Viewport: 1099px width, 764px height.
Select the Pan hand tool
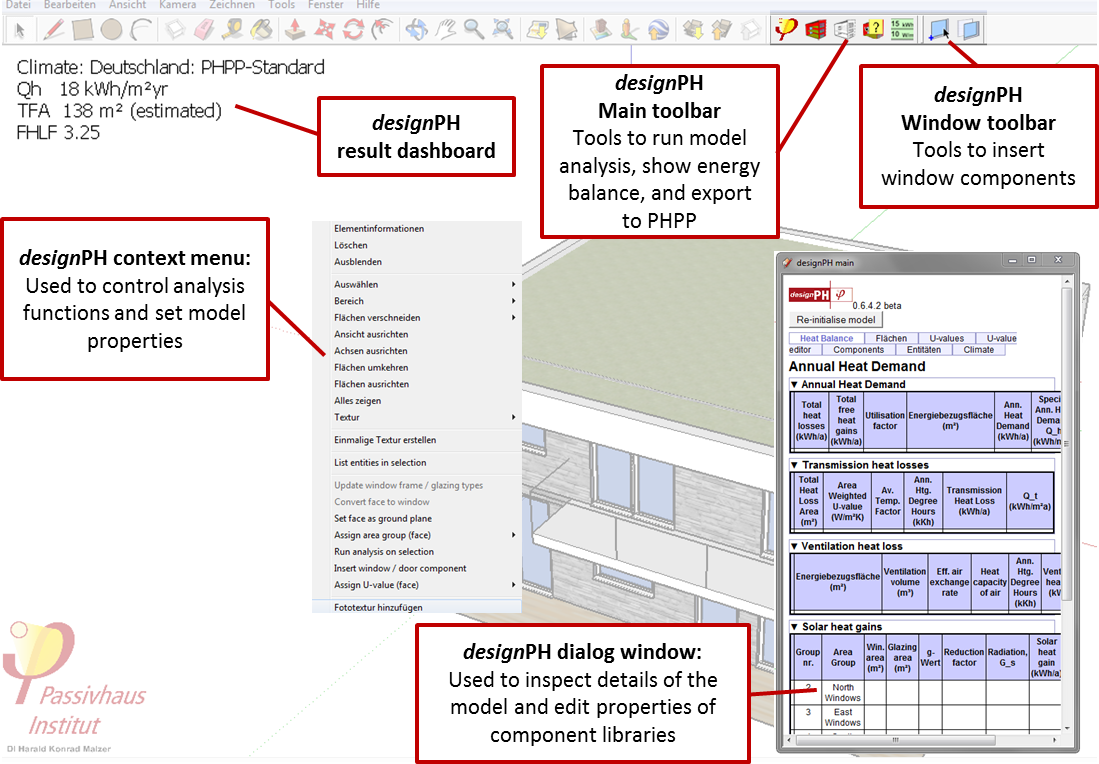[x=445, y=29]
